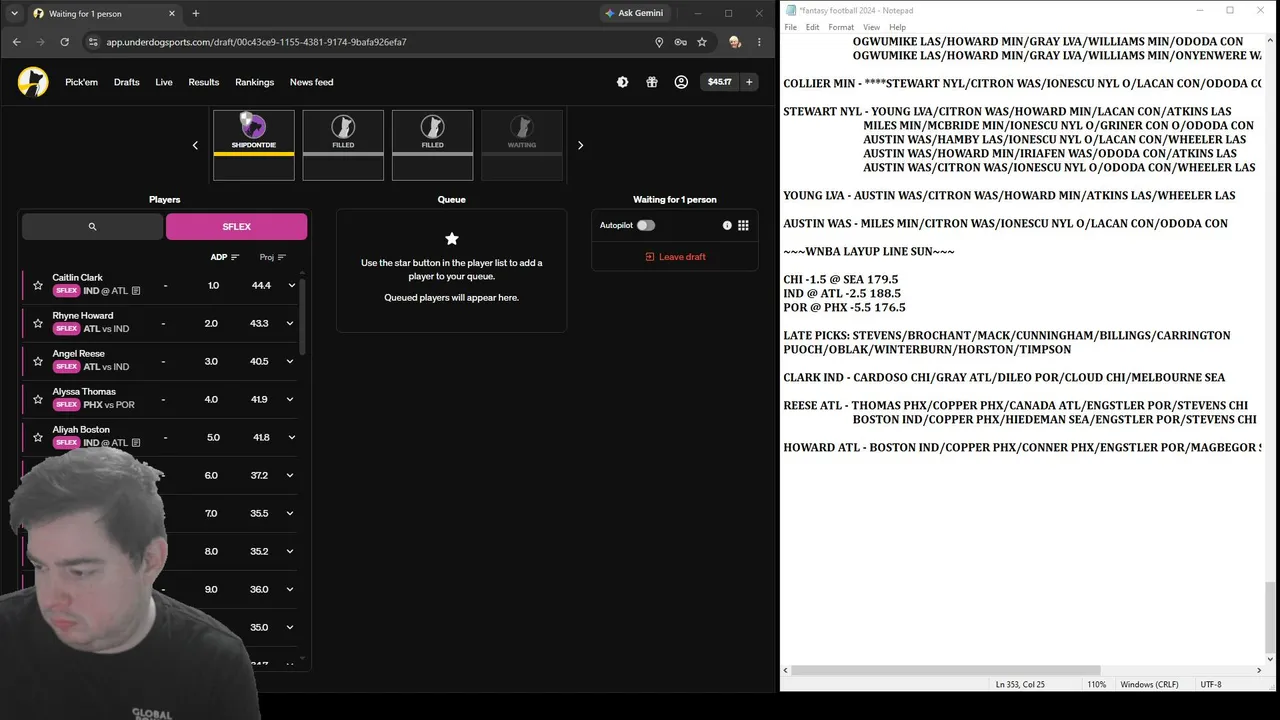This screenshot has width=1280, height=720.
Task: Open the News feed nav tab
Action: (x=312, y=82)
